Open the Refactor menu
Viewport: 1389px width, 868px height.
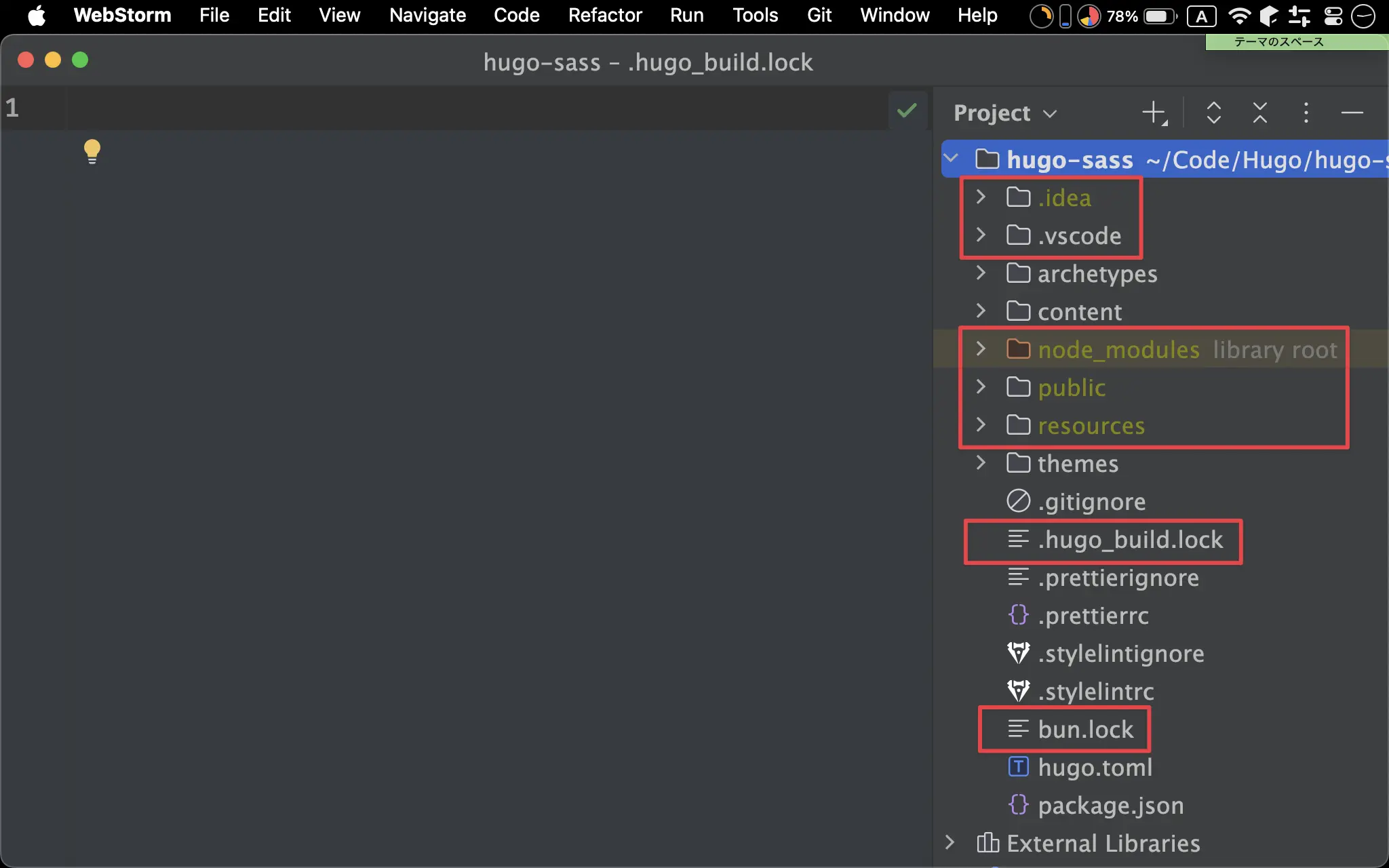coord(604,15)
